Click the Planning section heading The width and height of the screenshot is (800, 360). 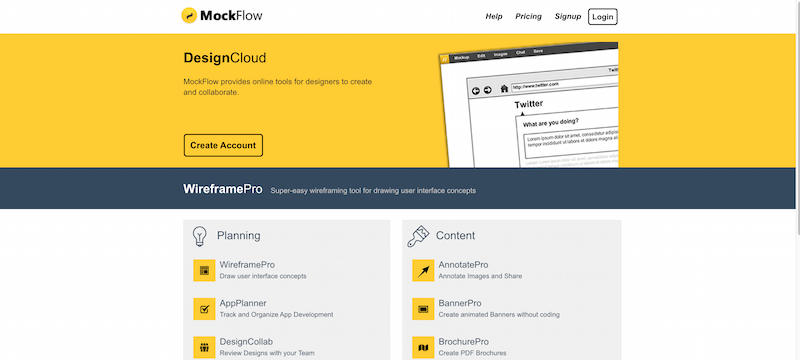click(239, 236)
